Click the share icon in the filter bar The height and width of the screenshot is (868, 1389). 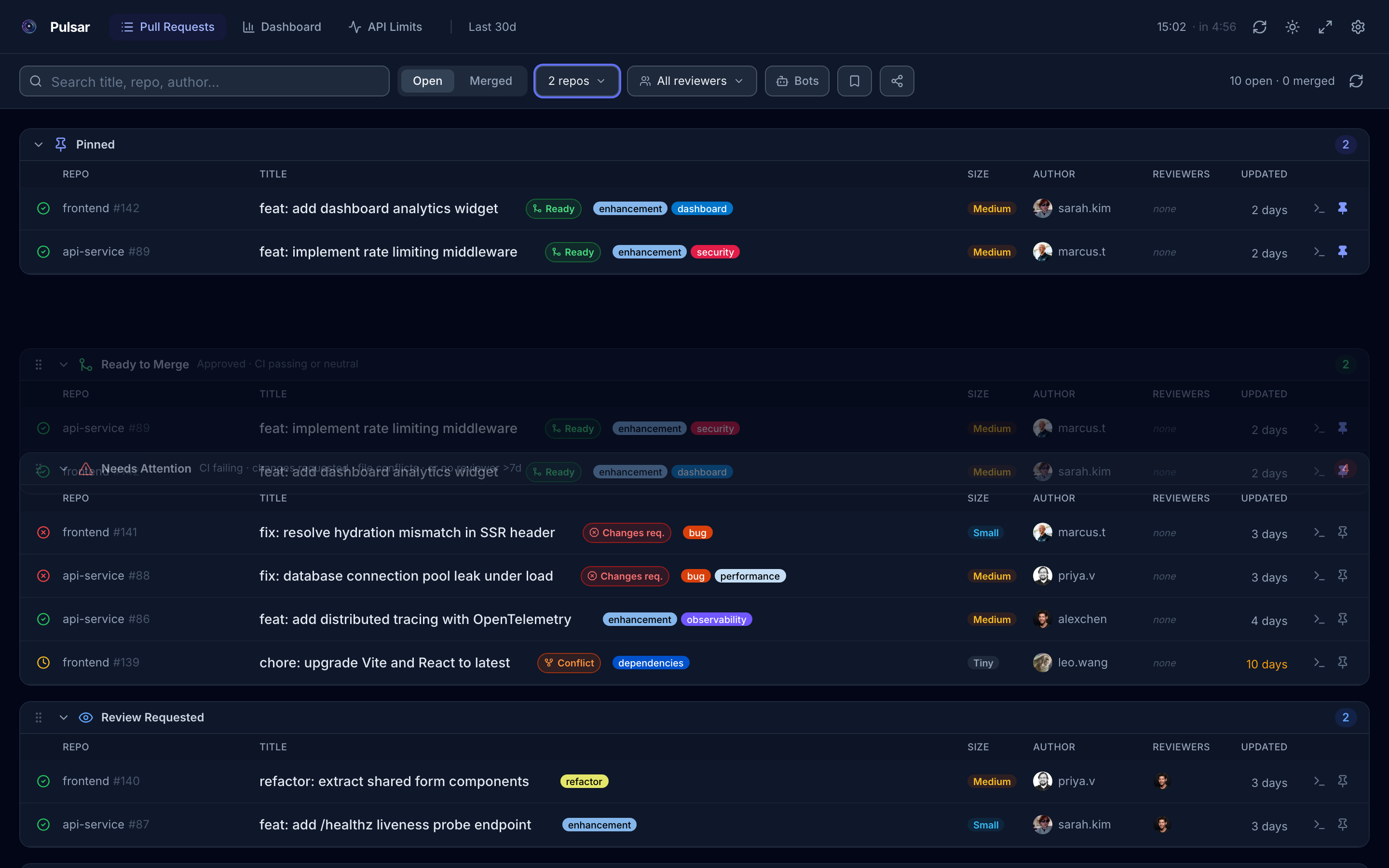click(x=897, y=81)
